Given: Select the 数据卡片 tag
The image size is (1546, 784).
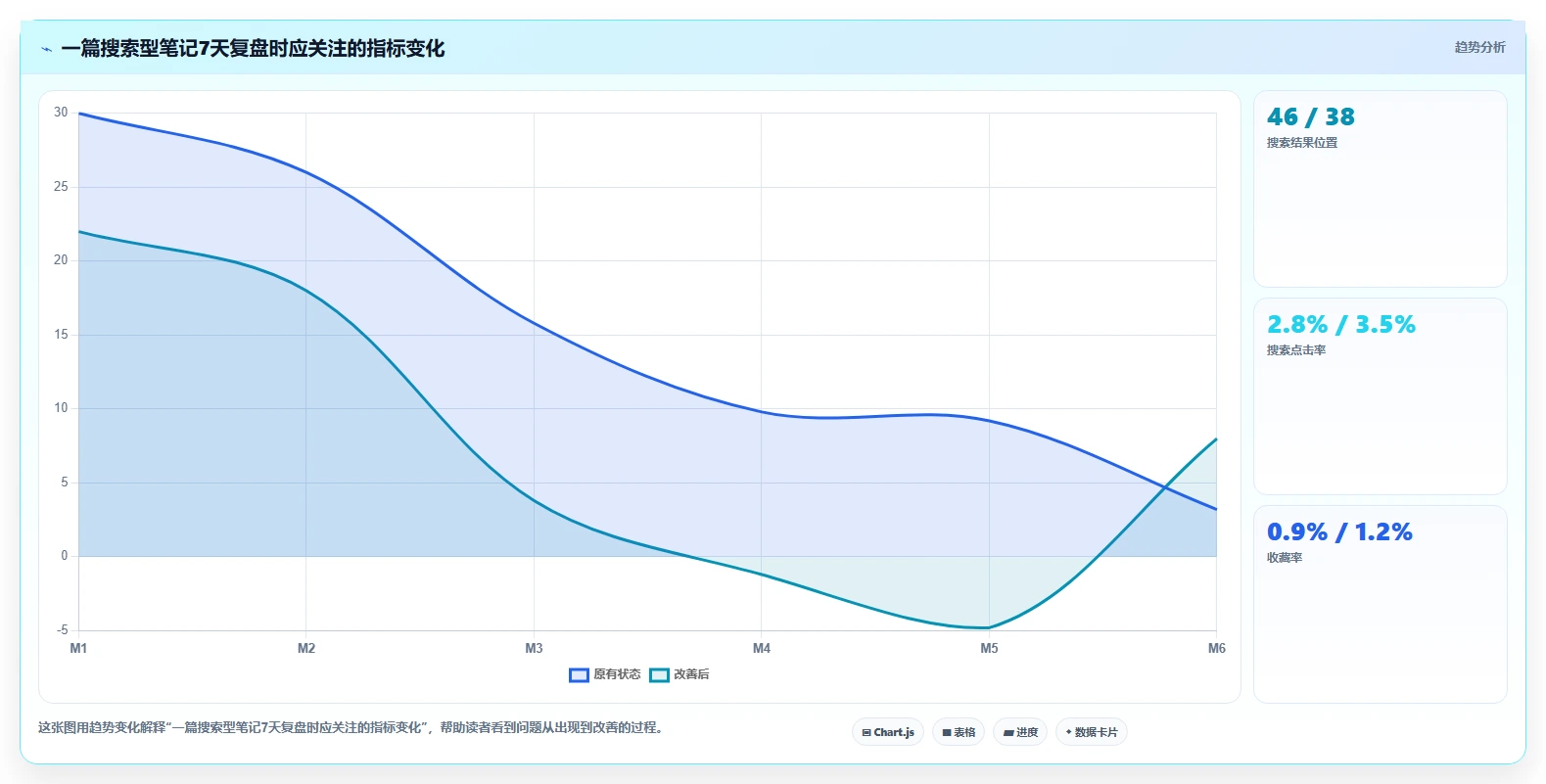Looking at the screenshot, I should tap(1092, 732).
